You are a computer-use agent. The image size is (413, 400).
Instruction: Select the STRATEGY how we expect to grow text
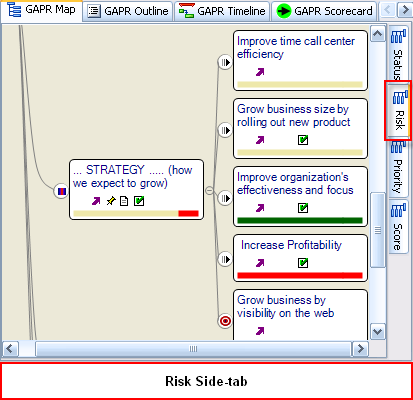pos(132,176)
